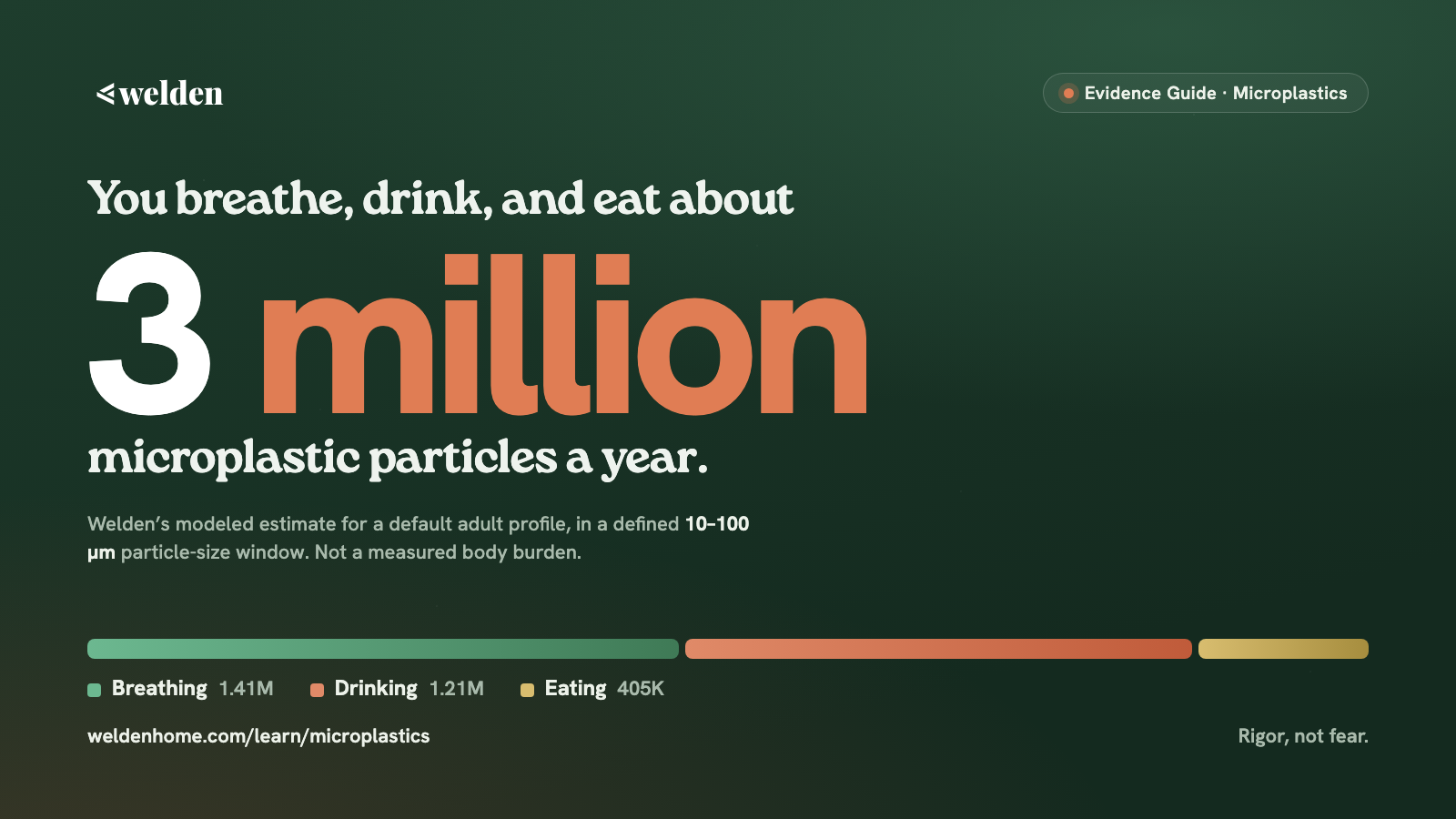Click the welden logo
Screen dimensions: 1456x819
[159, 93]
